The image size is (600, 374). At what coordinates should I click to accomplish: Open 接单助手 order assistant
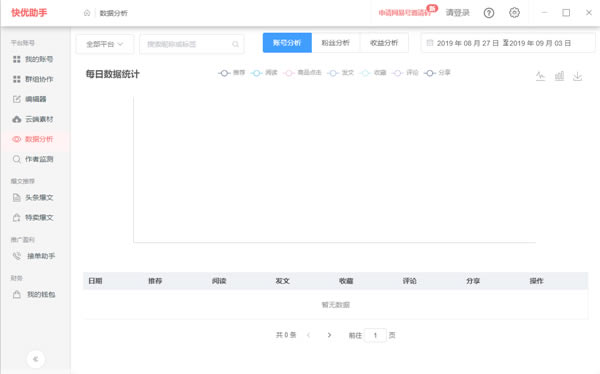point(34,256)
